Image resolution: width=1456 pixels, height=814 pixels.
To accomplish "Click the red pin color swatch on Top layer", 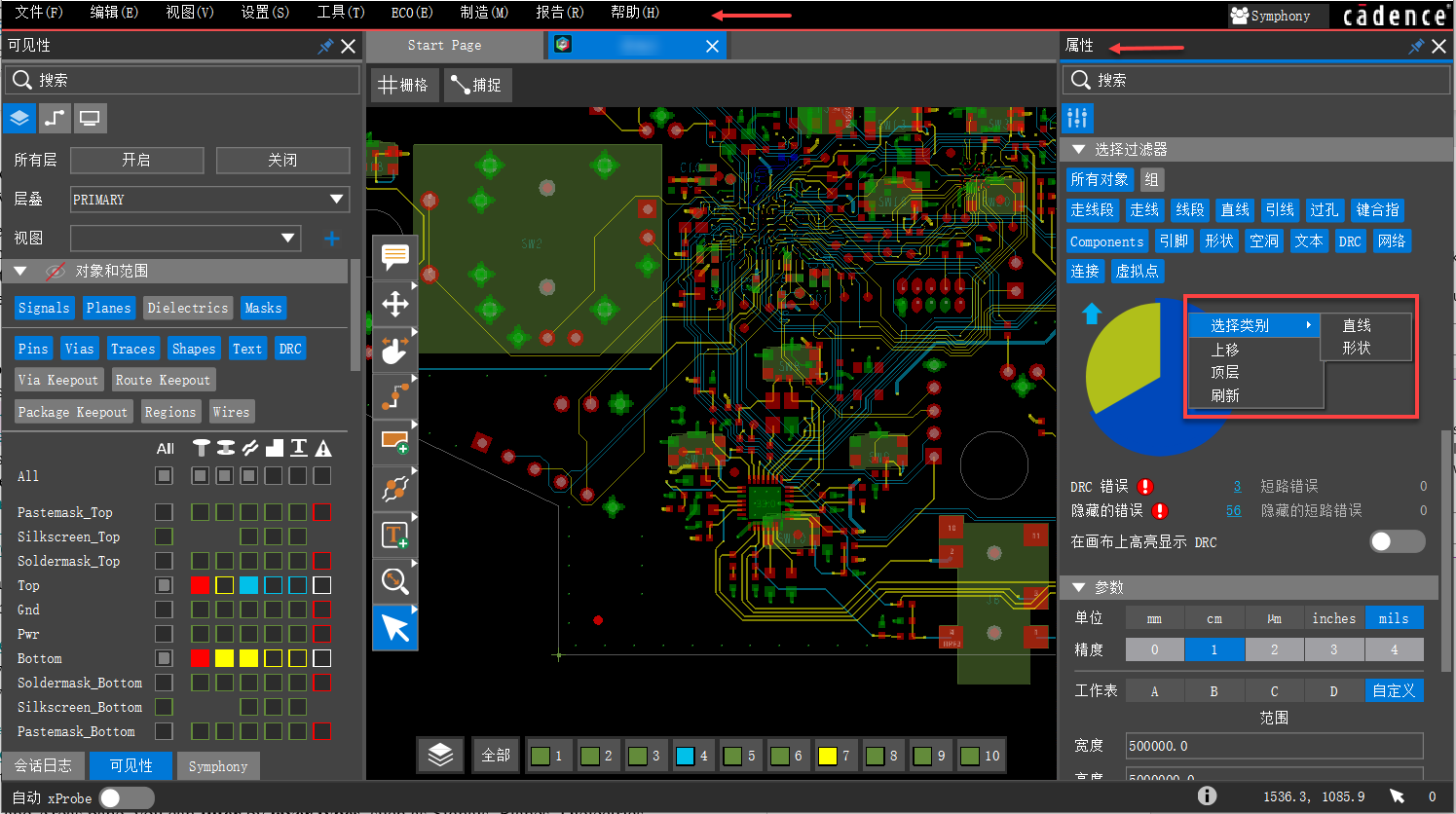I will coord(200,585).
